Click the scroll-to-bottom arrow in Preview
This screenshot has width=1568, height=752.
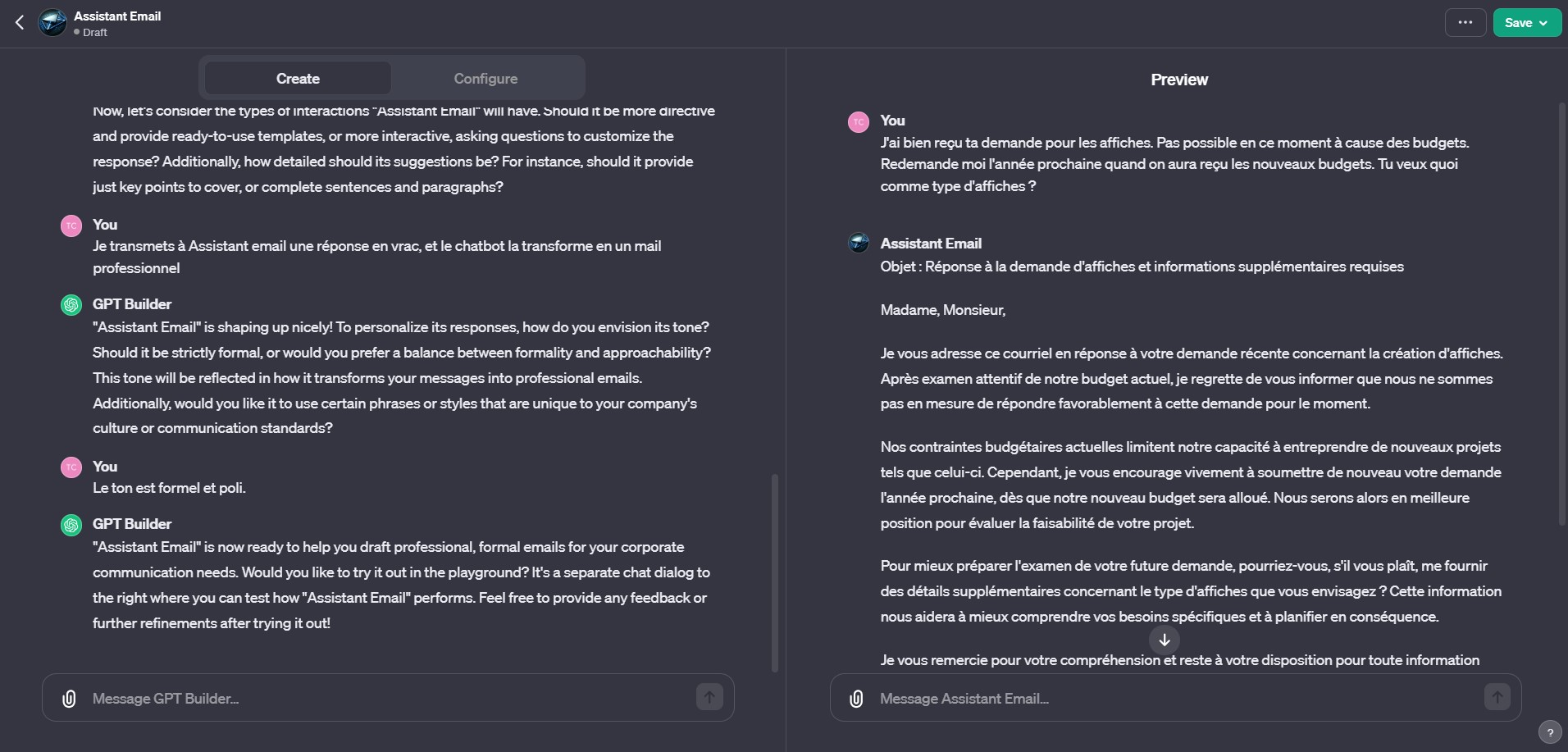[x=1164, y=640]
